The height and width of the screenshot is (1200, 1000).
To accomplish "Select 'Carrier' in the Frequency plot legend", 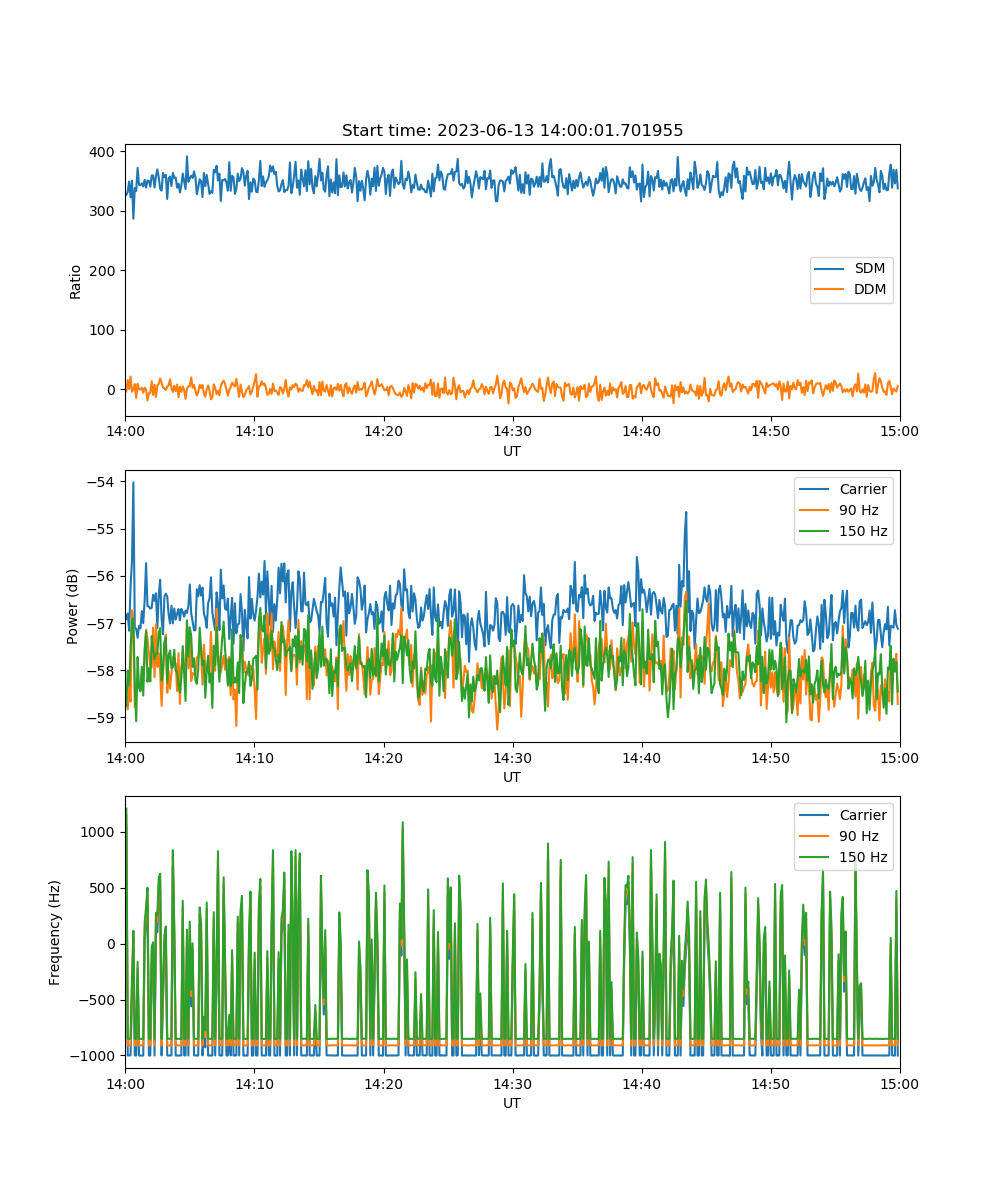I will click(843, 815).
